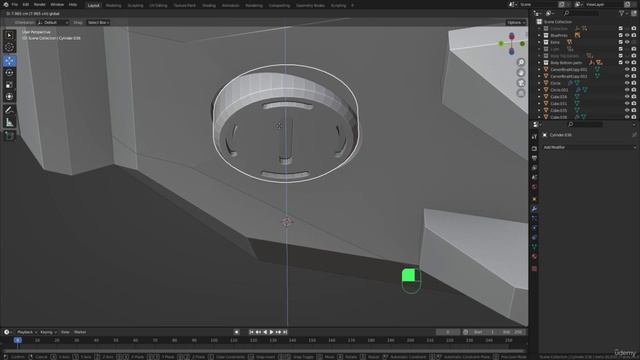Open the timeline Playback popover
This screenshot has width=640, height=360.
tap(27, 332)
